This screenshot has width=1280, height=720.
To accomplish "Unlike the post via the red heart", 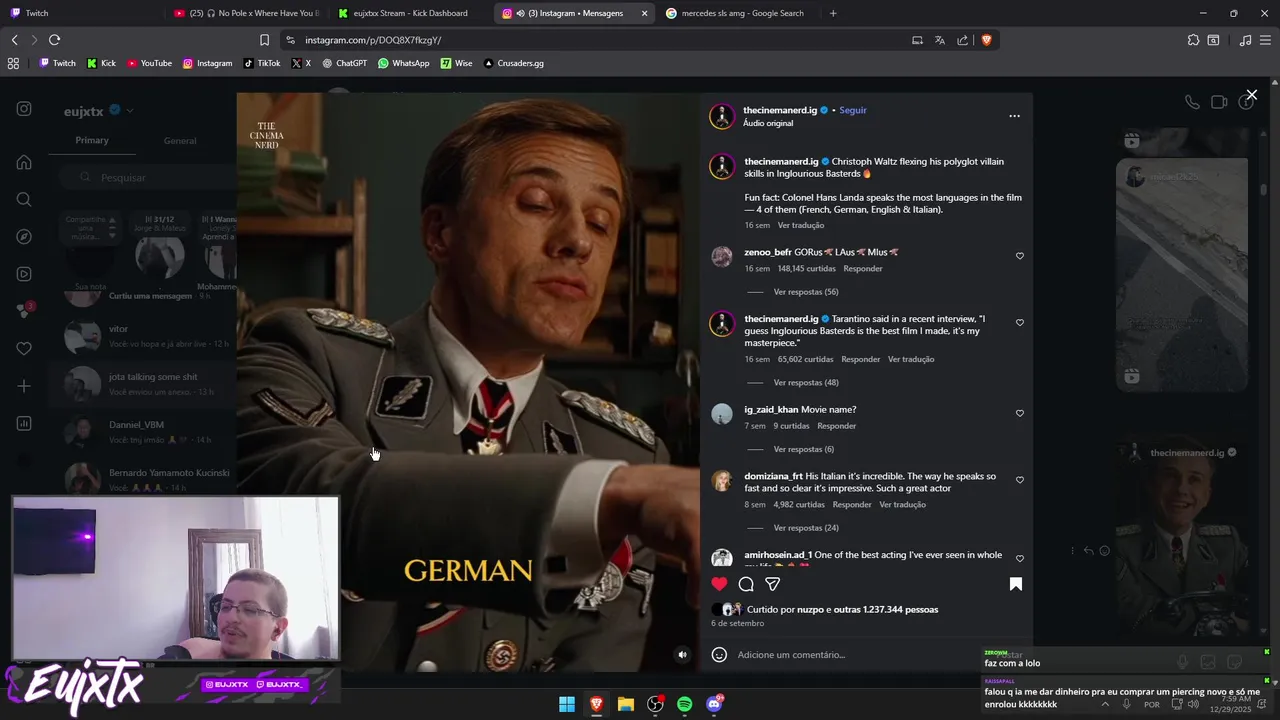I will click(719, 584).
